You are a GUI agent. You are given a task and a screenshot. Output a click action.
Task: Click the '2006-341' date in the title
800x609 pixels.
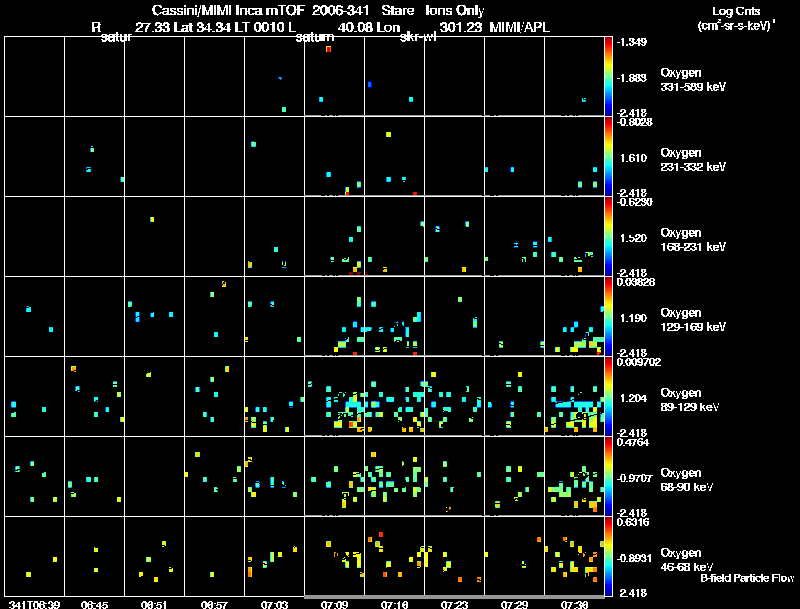[x=340, y=11]
